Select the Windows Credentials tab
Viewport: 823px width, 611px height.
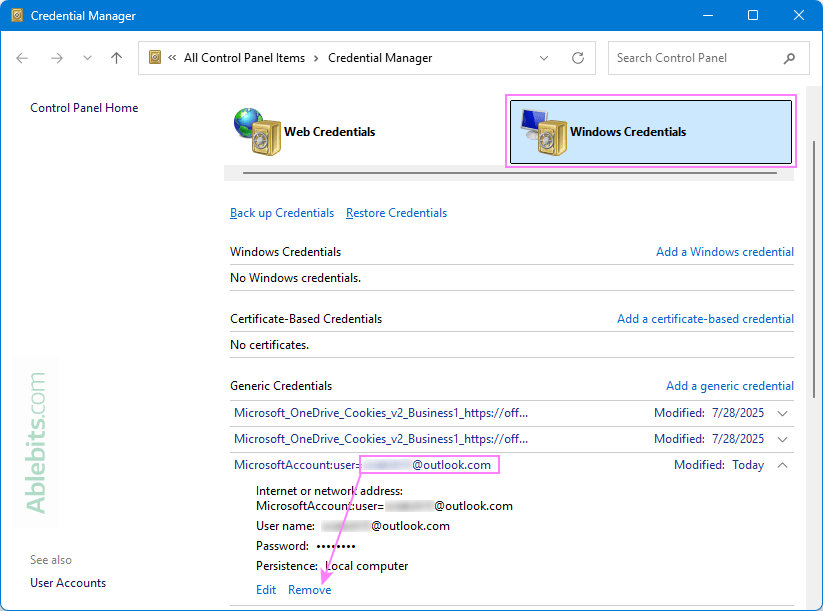coord(651,132)
